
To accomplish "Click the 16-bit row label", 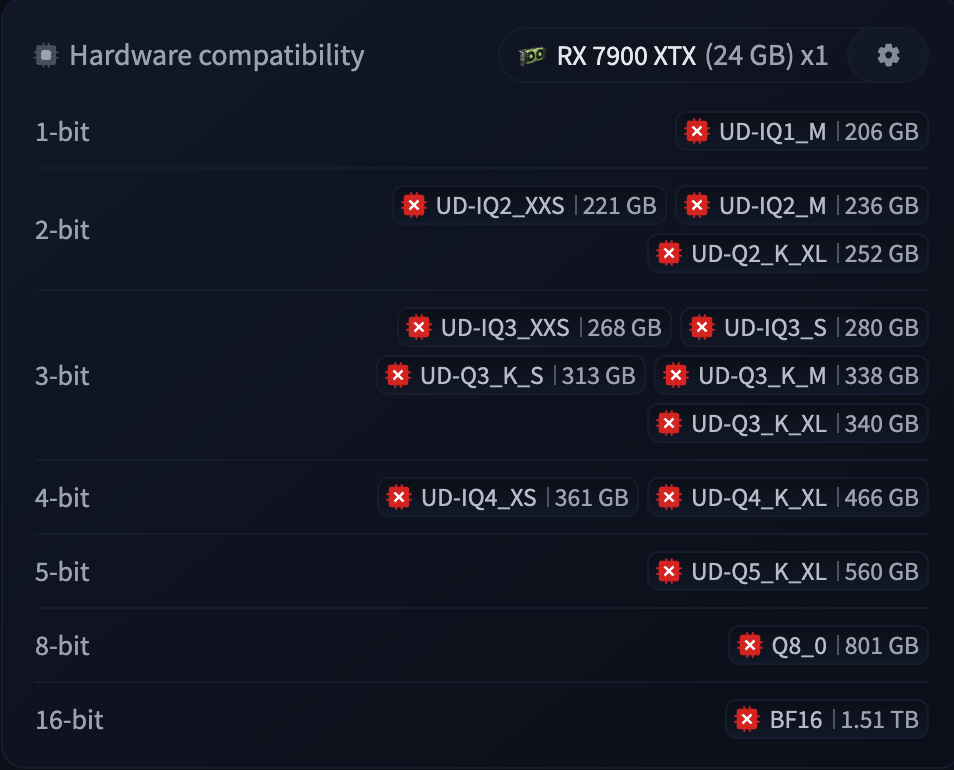I will tap(69, 720).
